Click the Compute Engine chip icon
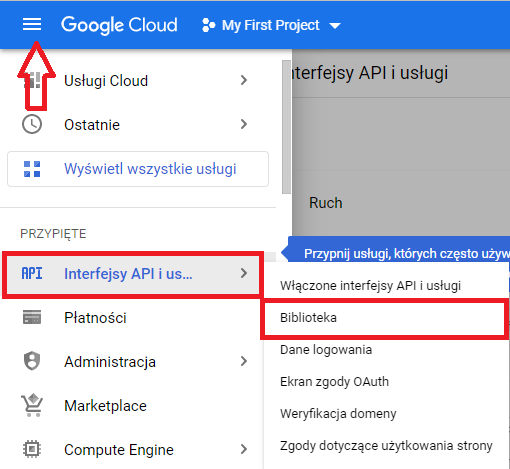Screen dimensions: 510x469 coord(32,449)
